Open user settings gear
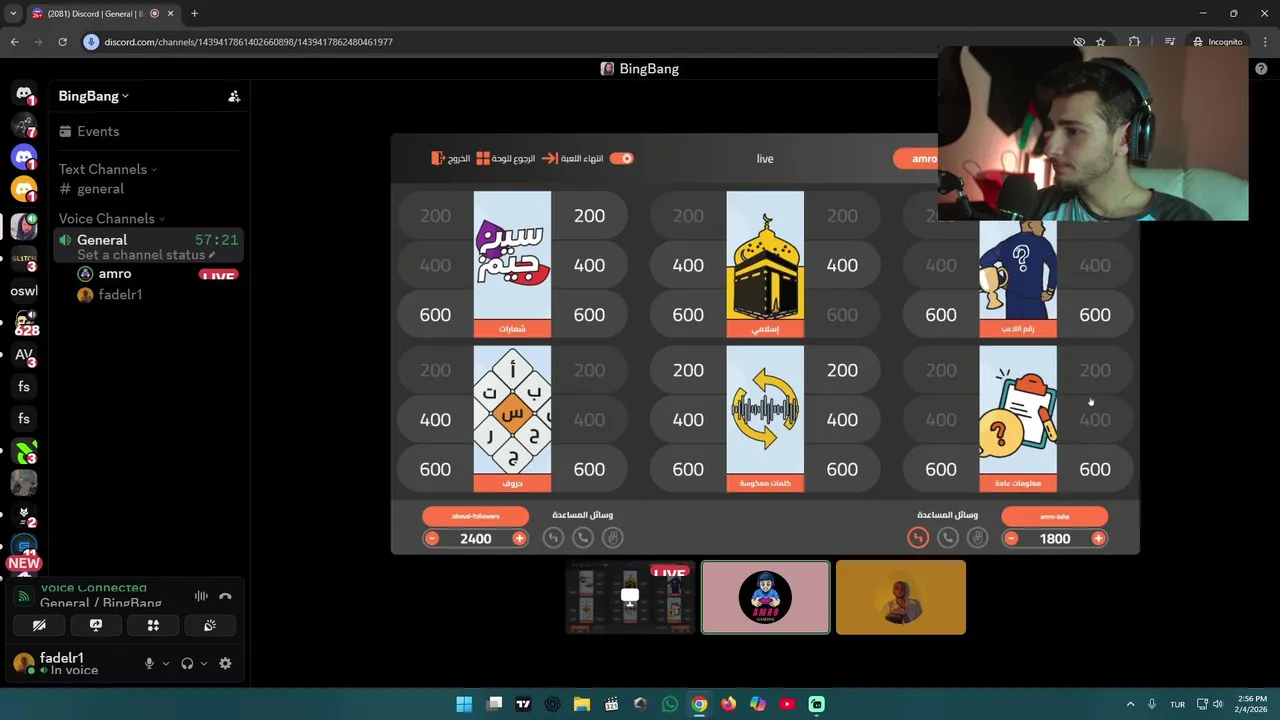 point(225,663)
